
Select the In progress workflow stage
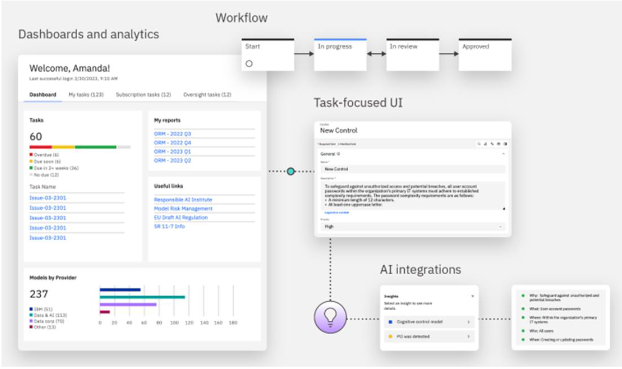pos(340,55)
